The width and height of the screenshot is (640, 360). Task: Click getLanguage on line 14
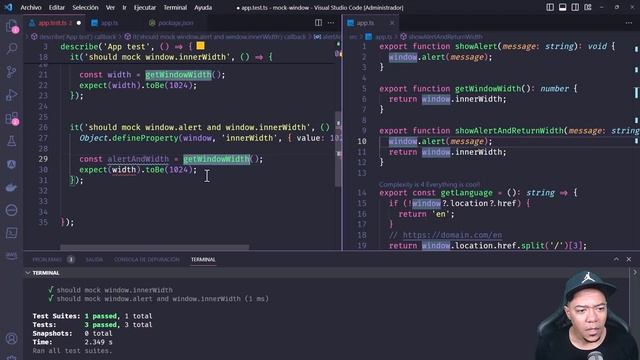(467, 193)
